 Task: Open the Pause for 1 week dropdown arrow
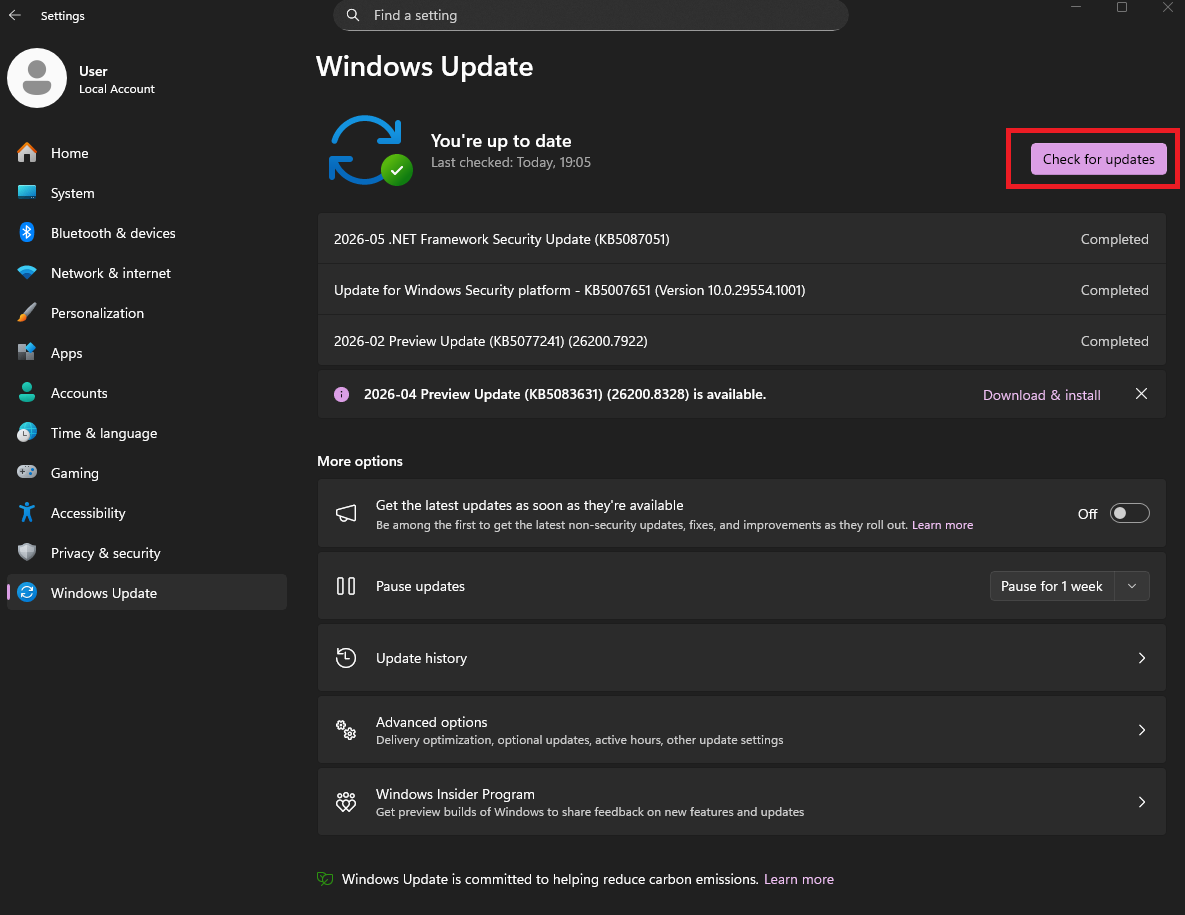click(1131, 586)
